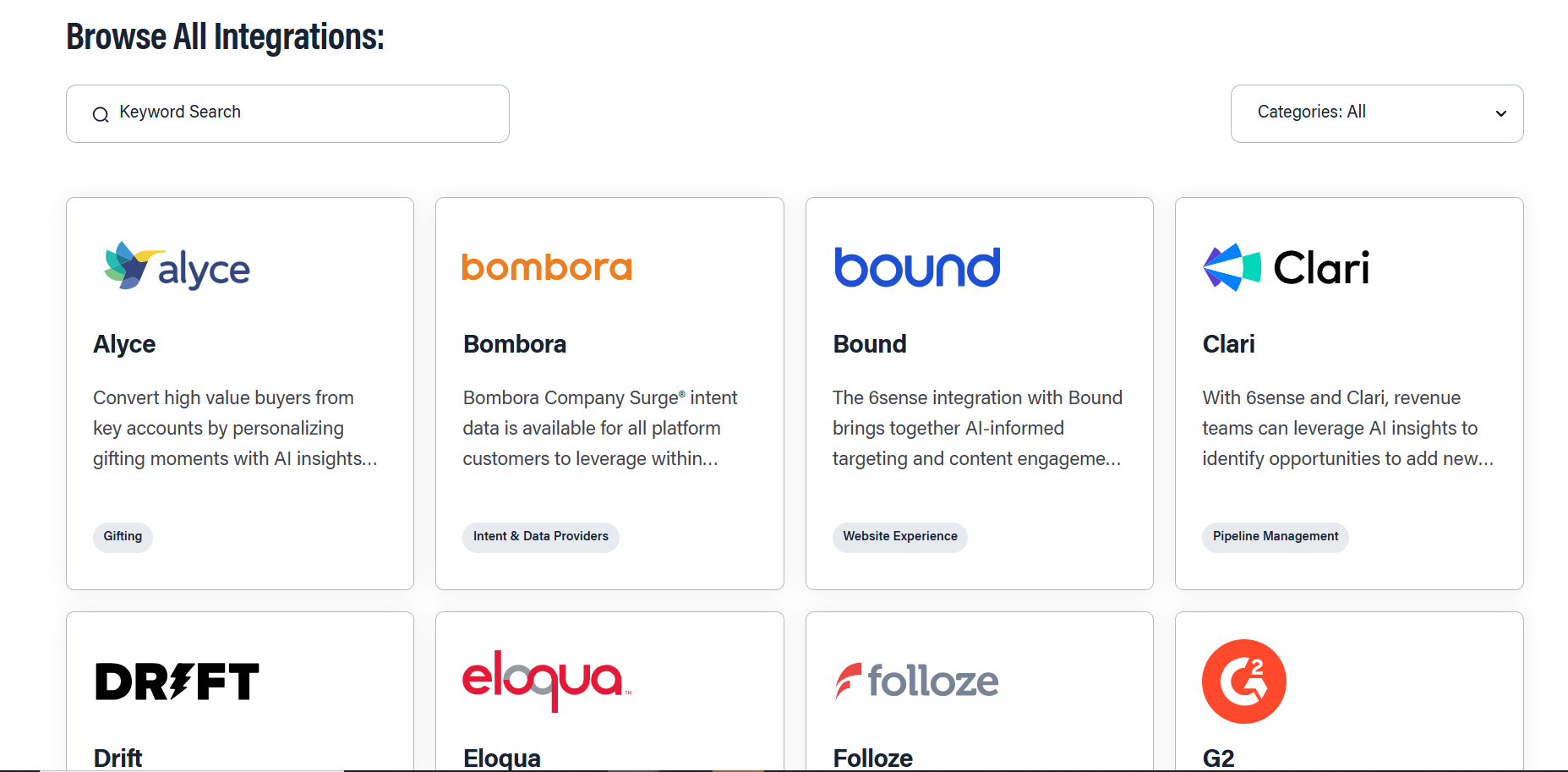1568x772 pixels.
Task: Click the Eloqua red logo
Action: click(x=546, y=681)
